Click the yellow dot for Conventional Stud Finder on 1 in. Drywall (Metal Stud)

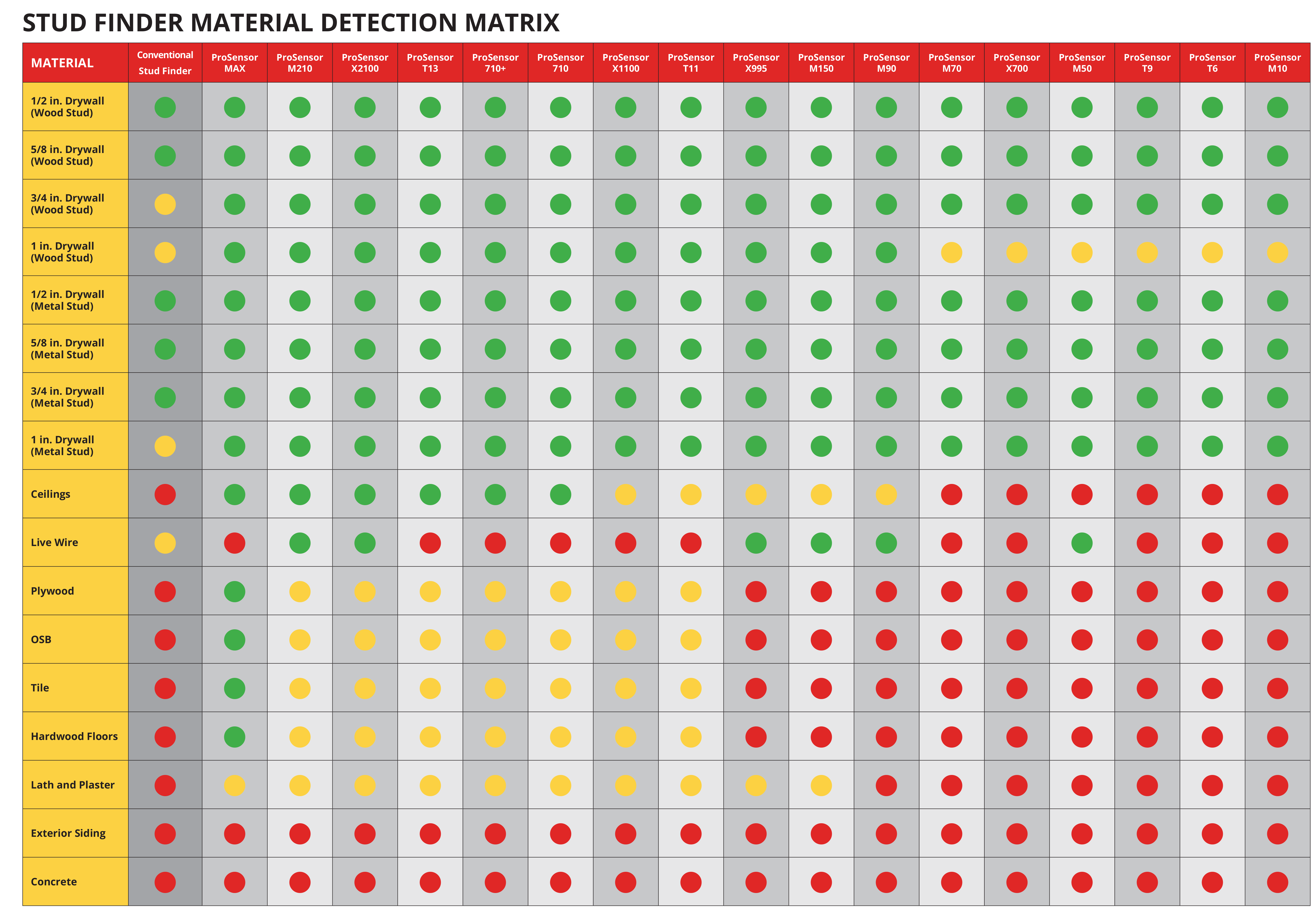click(165, 446)
